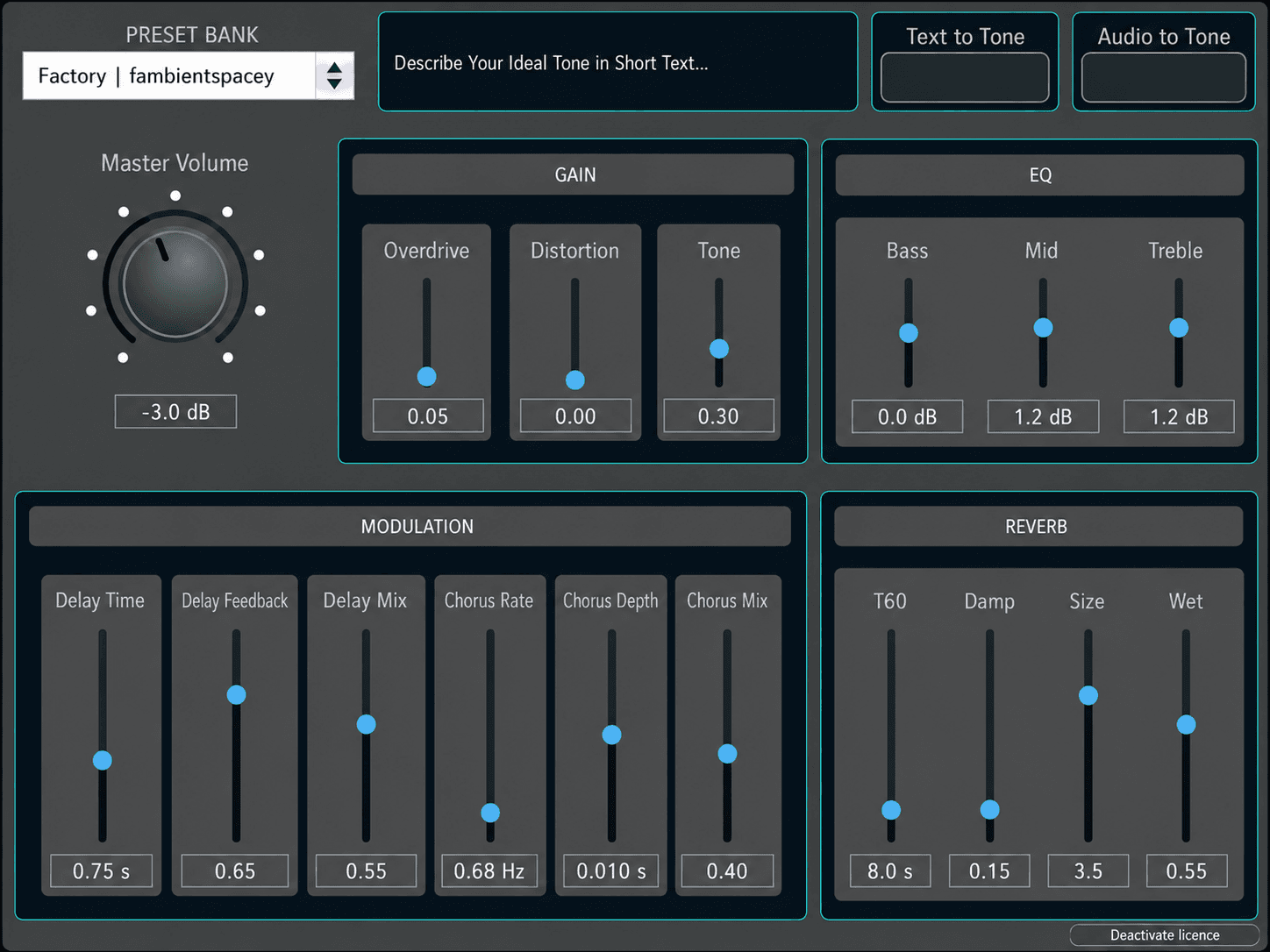Click the Distortion slider handle

(x=575, y=380)
